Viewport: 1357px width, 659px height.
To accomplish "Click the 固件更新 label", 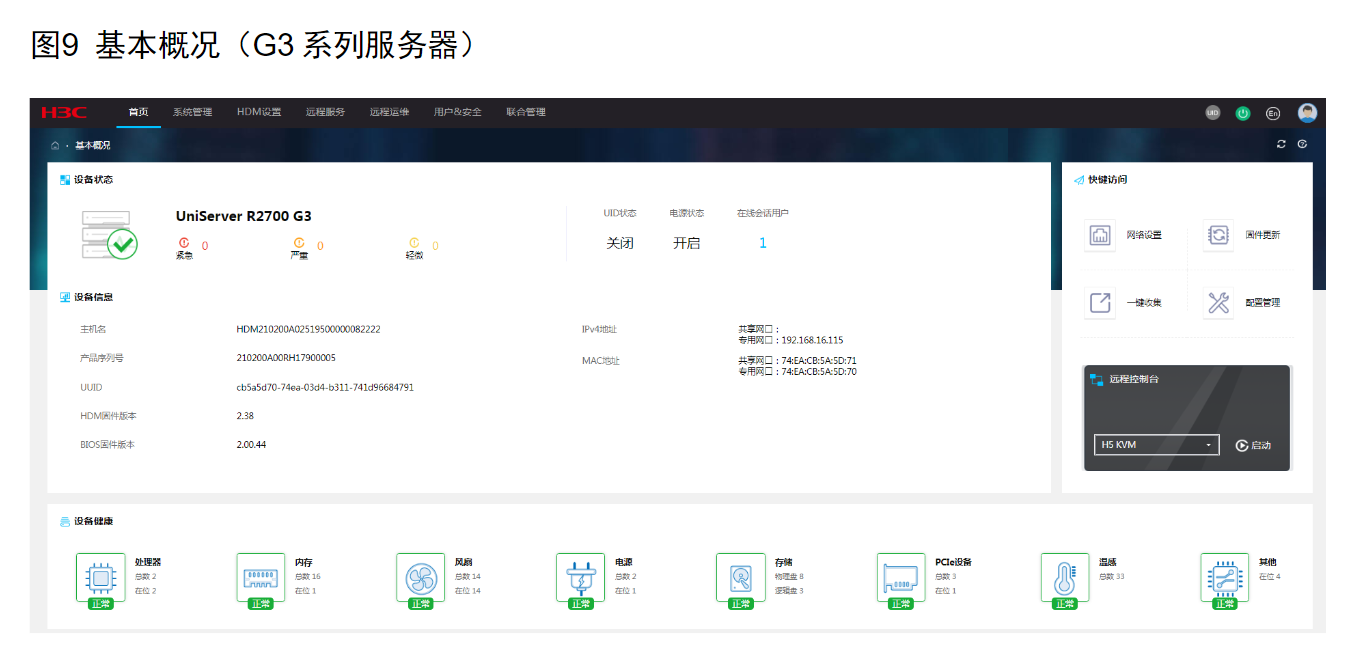I will (x=1262, y=235).
